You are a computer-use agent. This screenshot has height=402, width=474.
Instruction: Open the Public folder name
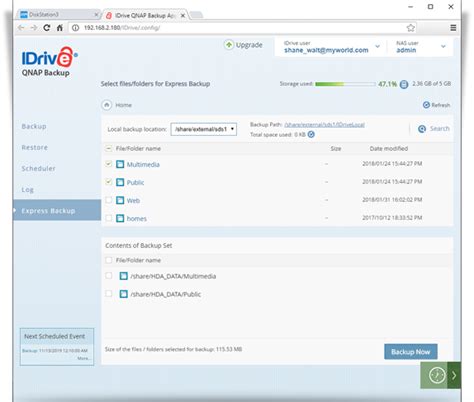[x=135, y=182]
